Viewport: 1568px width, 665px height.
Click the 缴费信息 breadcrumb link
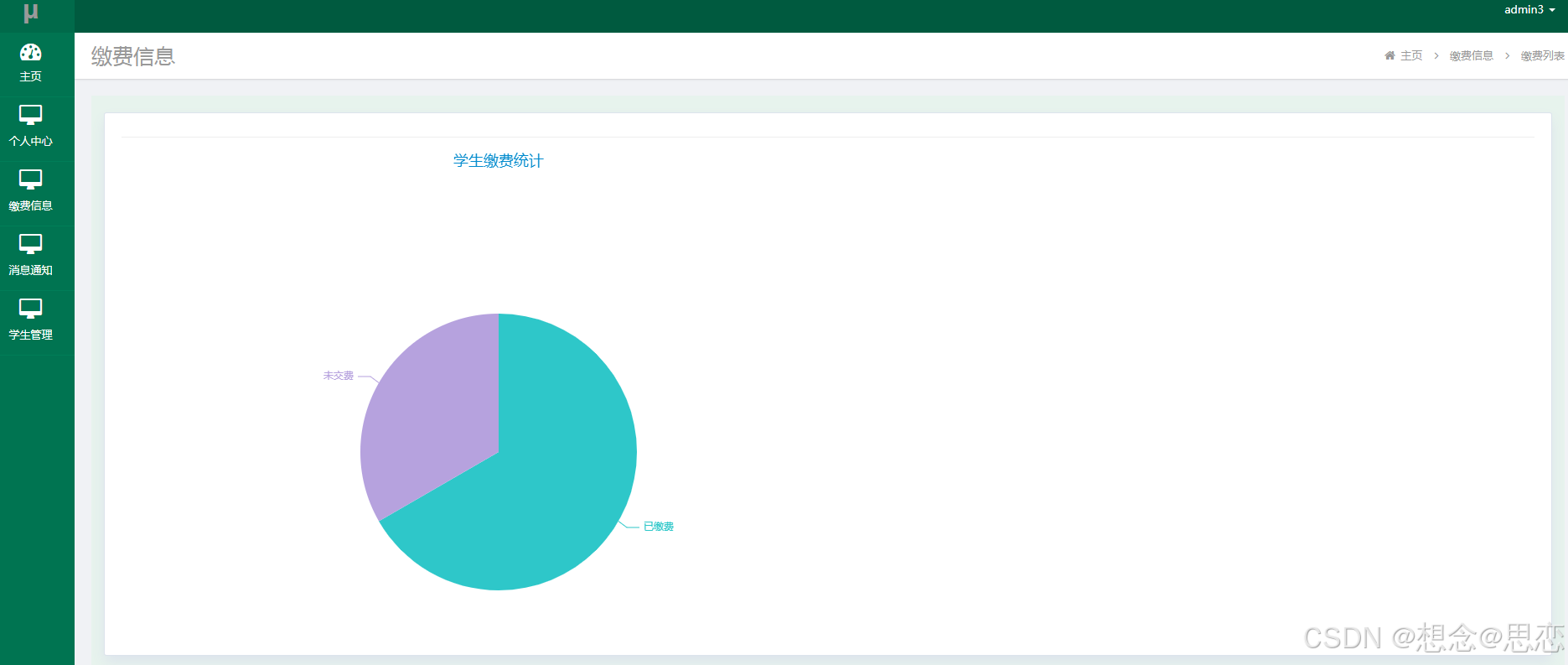click(x=1472, y=55)
